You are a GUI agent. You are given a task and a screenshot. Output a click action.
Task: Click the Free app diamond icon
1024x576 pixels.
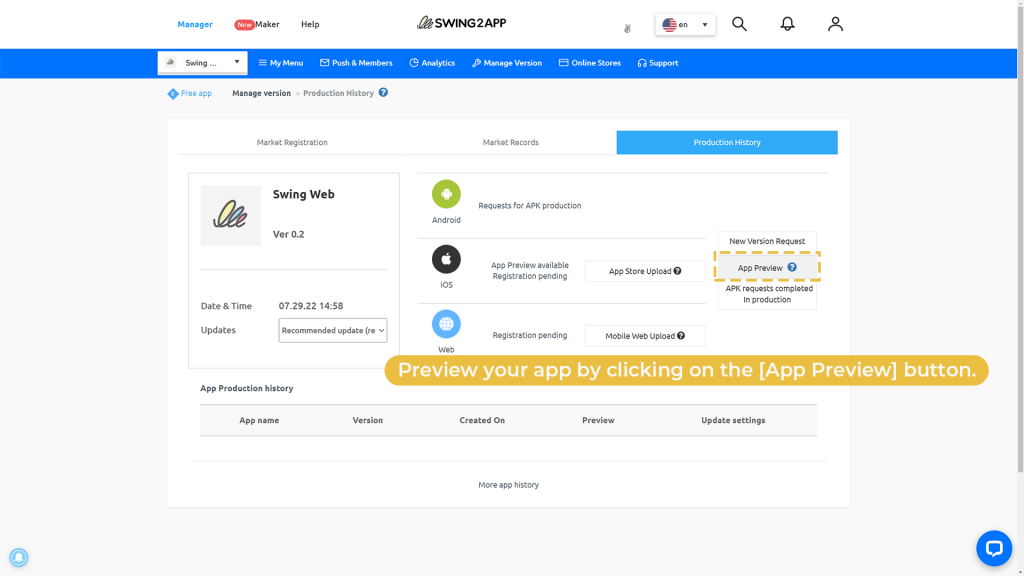pos(172,93)
